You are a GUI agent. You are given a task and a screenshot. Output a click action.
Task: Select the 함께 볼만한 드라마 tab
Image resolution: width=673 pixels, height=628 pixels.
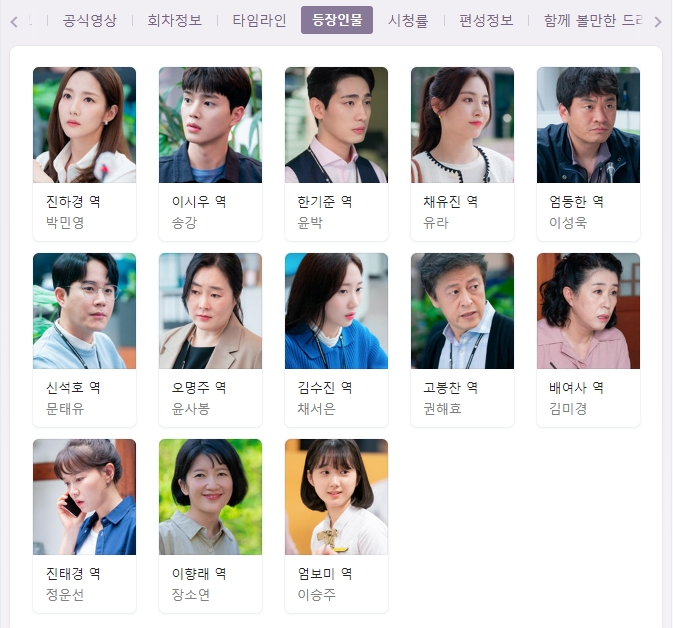tap(593, 20)
